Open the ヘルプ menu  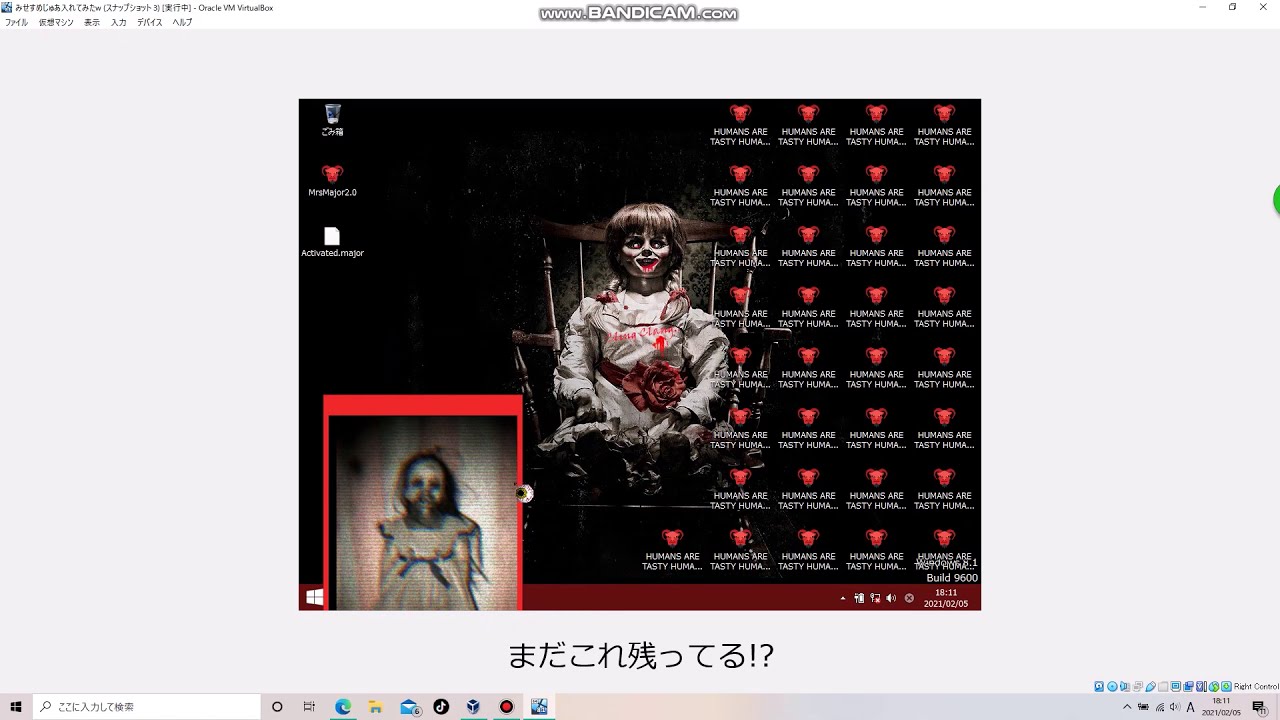click(x=182, y=22)
